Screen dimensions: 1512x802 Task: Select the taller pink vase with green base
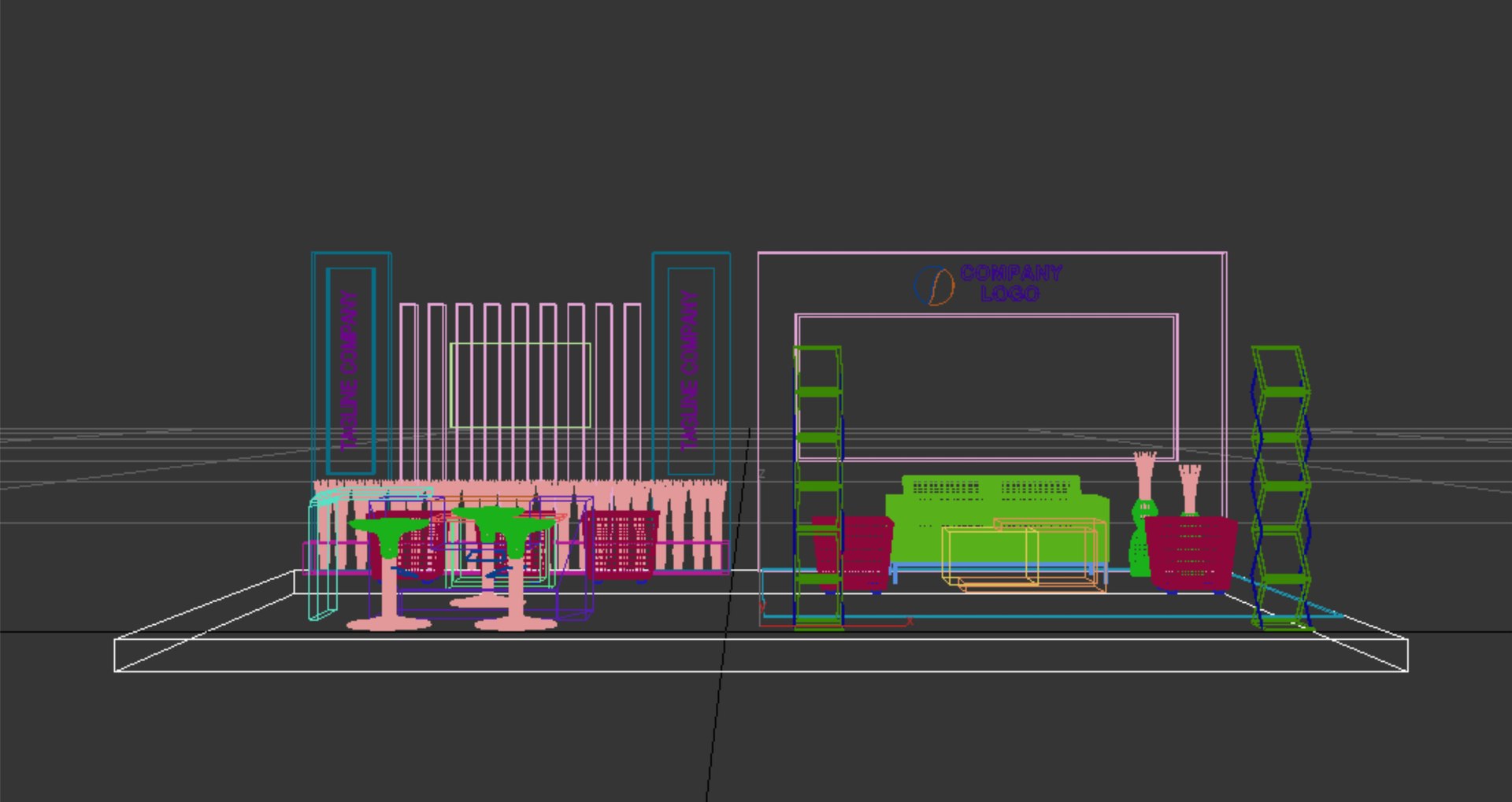(1143, 514)
